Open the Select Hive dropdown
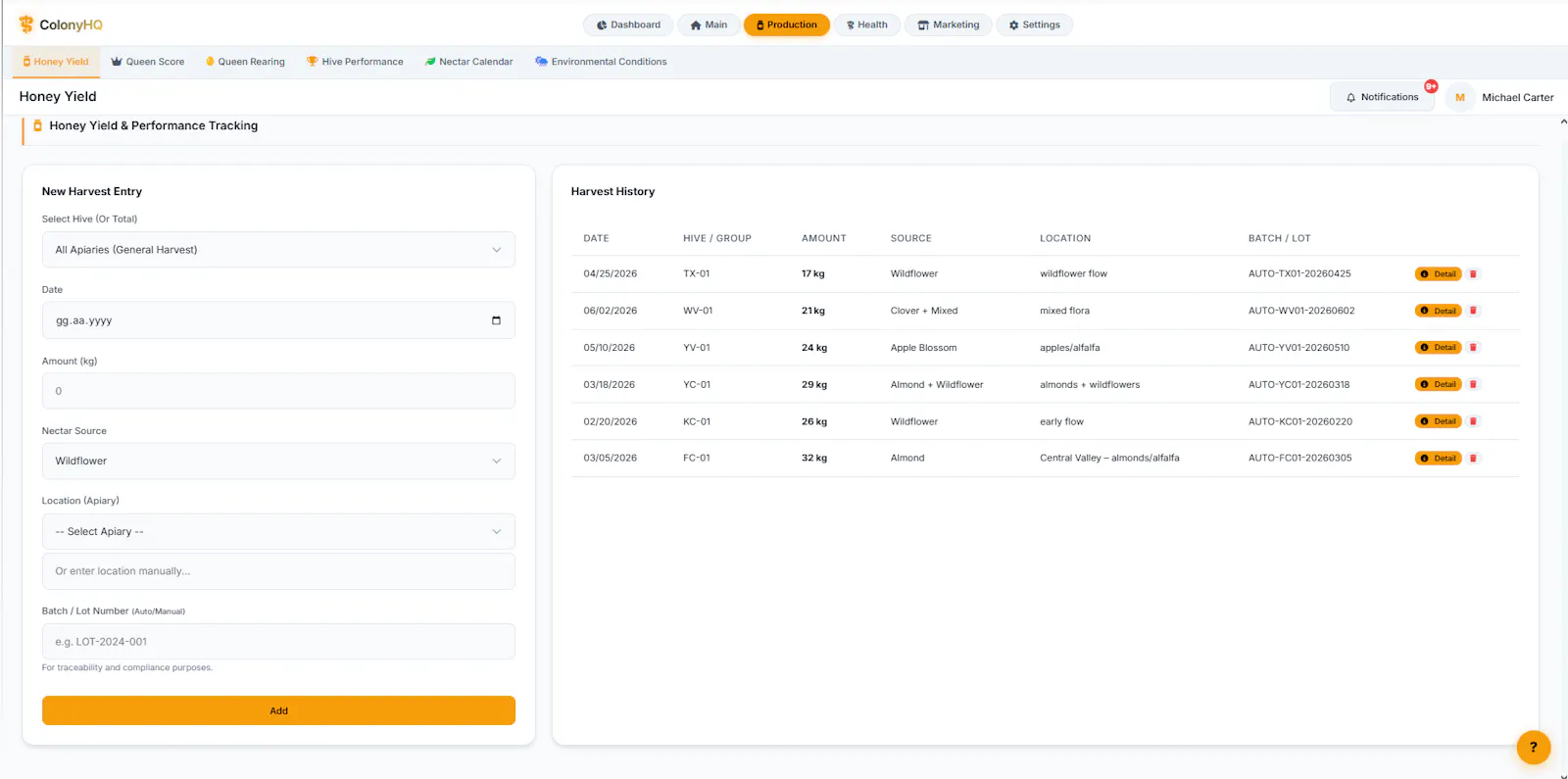The height and width of the screenshot is (779, 1568). 278,250
